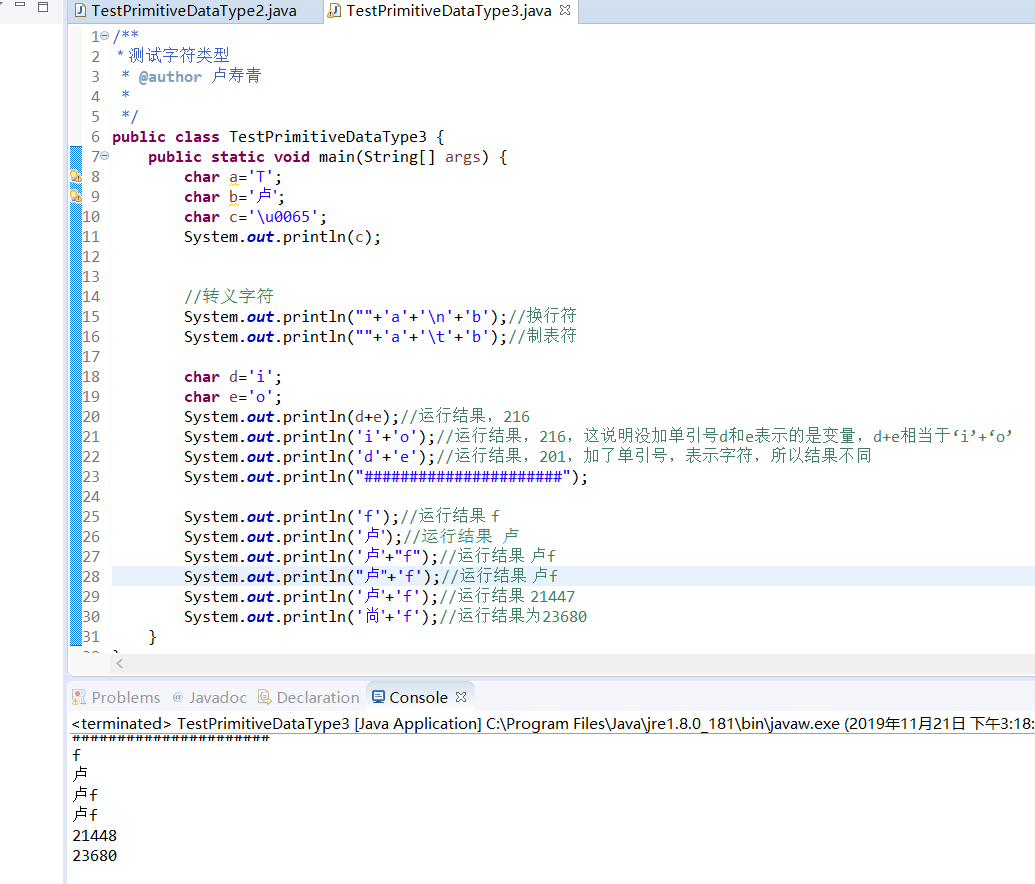Screen dimensions: 1035x884
Task: Click the console output 21448
Action: pos(94,836)
